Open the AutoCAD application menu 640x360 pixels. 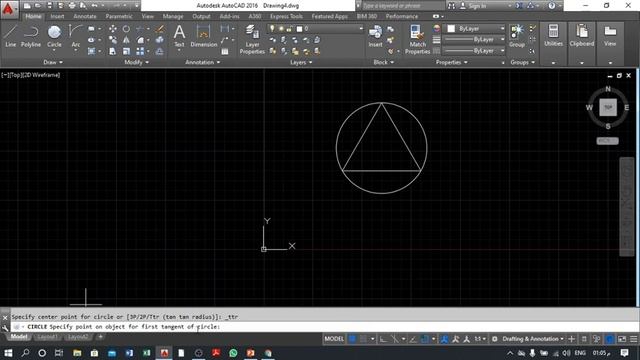click(9, 9)
